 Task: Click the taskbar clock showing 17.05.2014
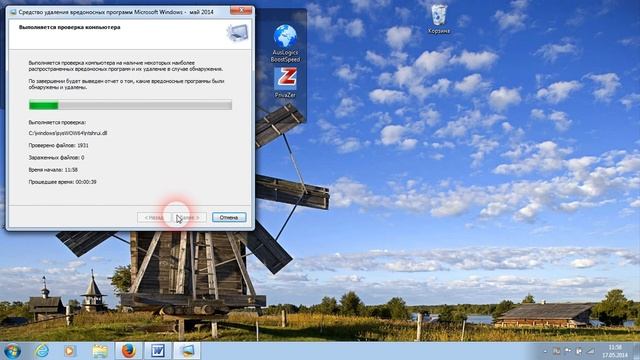click(615, 351)
